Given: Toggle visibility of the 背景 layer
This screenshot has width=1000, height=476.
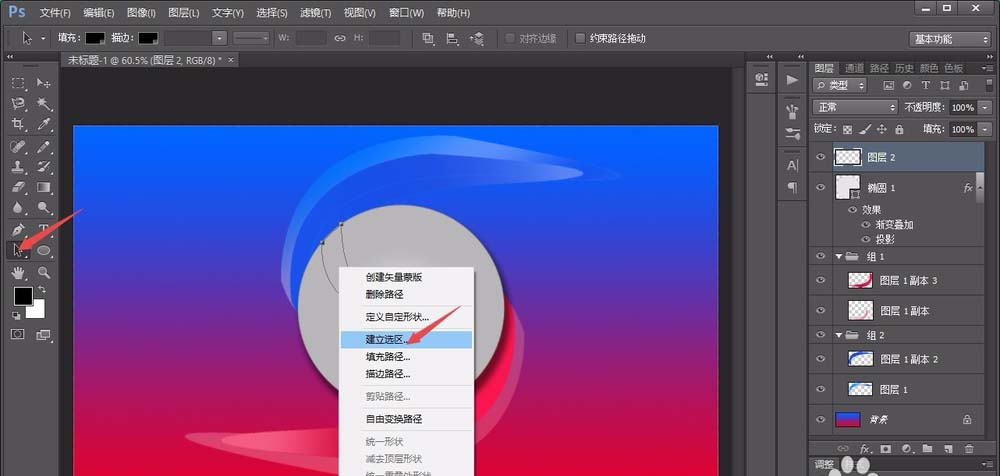Looking at the screenshot, I should (x=822, y=420).
